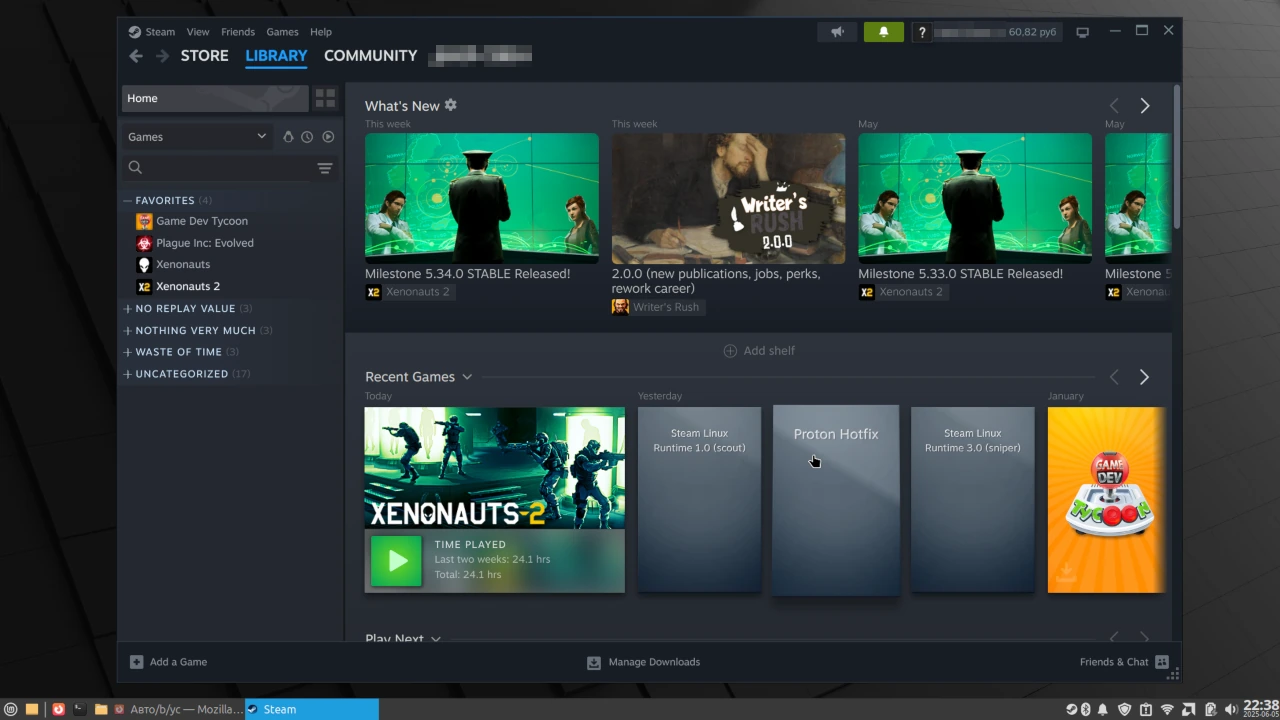Open Milestone 5.33.0 STABLE Released news item
1280x720 pixels.
coord(975,198)
